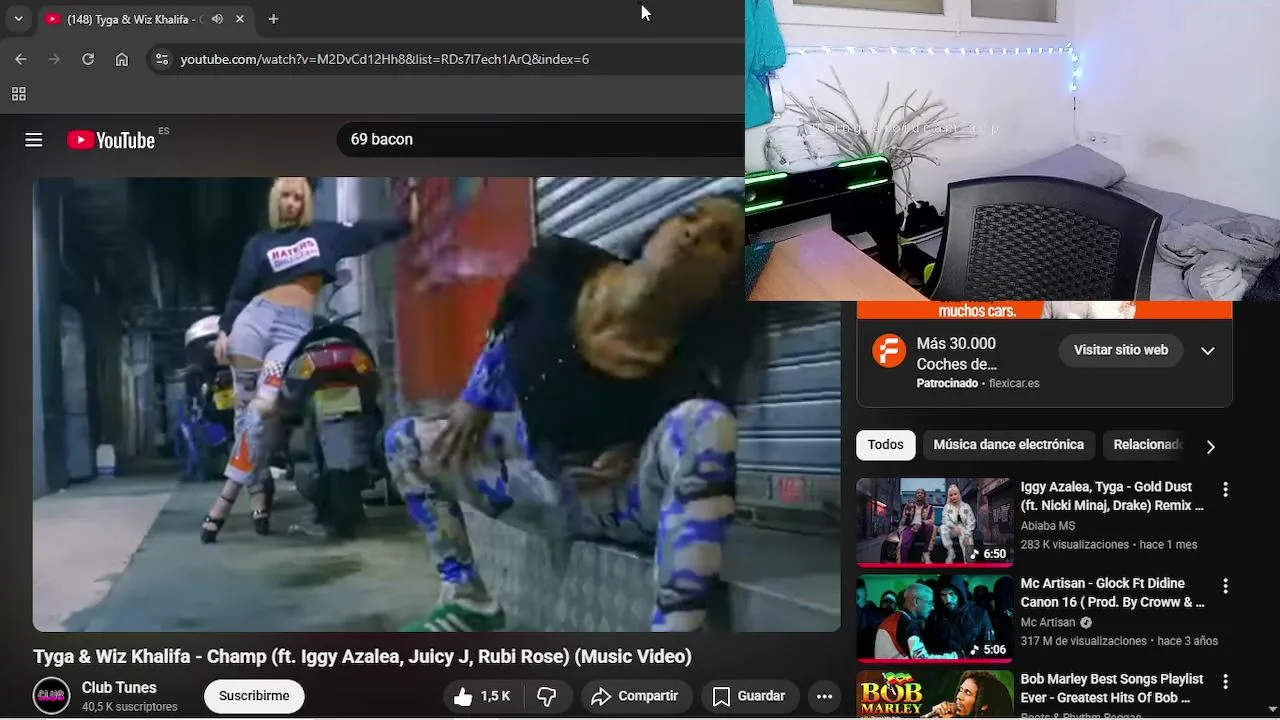Open the apps grid in bookmarks bar
This screenshot has height=720, width=1280.
(18, 94)
